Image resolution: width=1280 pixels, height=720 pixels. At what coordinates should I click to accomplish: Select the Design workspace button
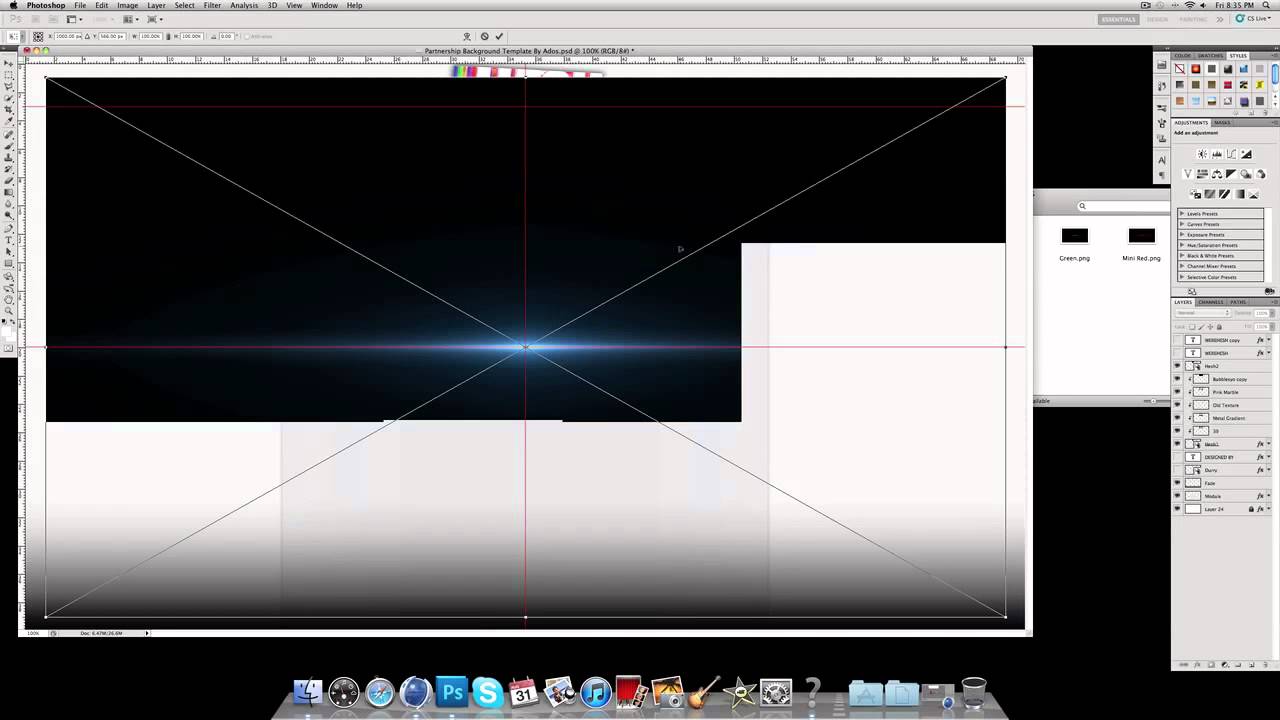(1157, 19)
